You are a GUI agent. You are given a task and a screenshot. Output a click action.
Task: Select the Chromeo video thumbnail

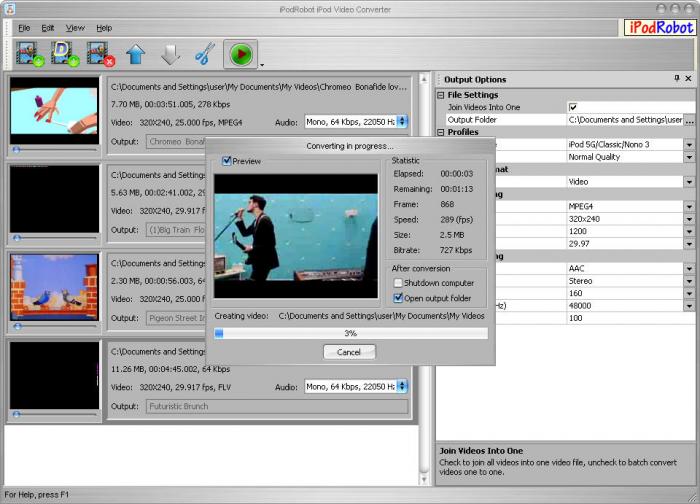pos(54,110)
